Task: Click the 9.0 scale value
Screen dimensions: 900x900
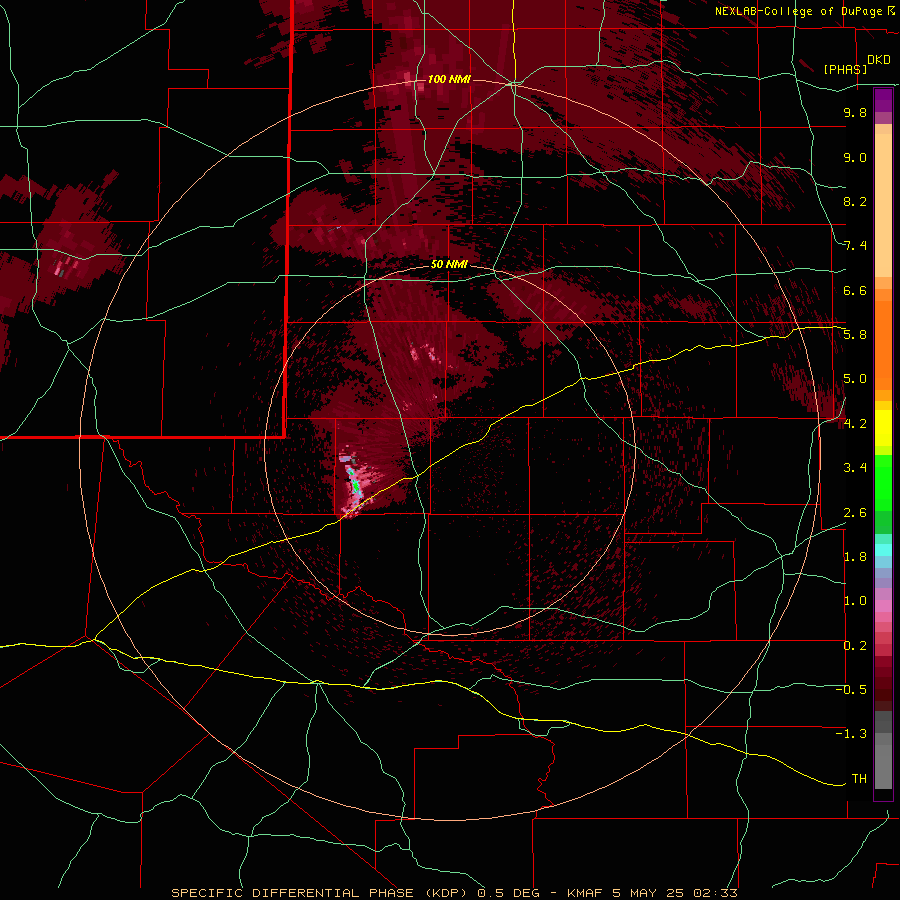Action: tap(855, 157)
